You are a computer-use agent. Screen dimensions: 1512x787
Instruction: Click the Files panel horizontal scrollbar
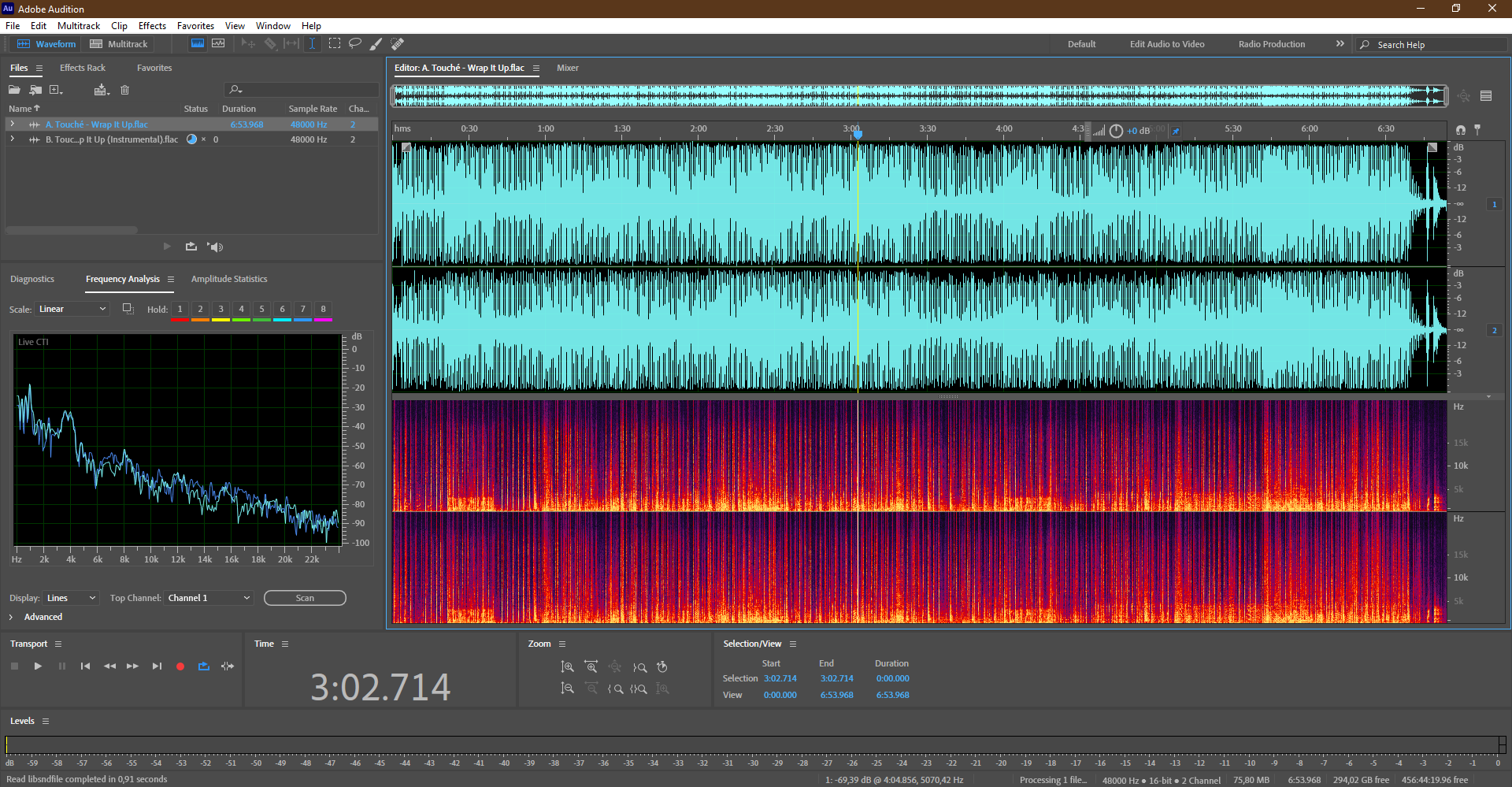coord(72,231)
